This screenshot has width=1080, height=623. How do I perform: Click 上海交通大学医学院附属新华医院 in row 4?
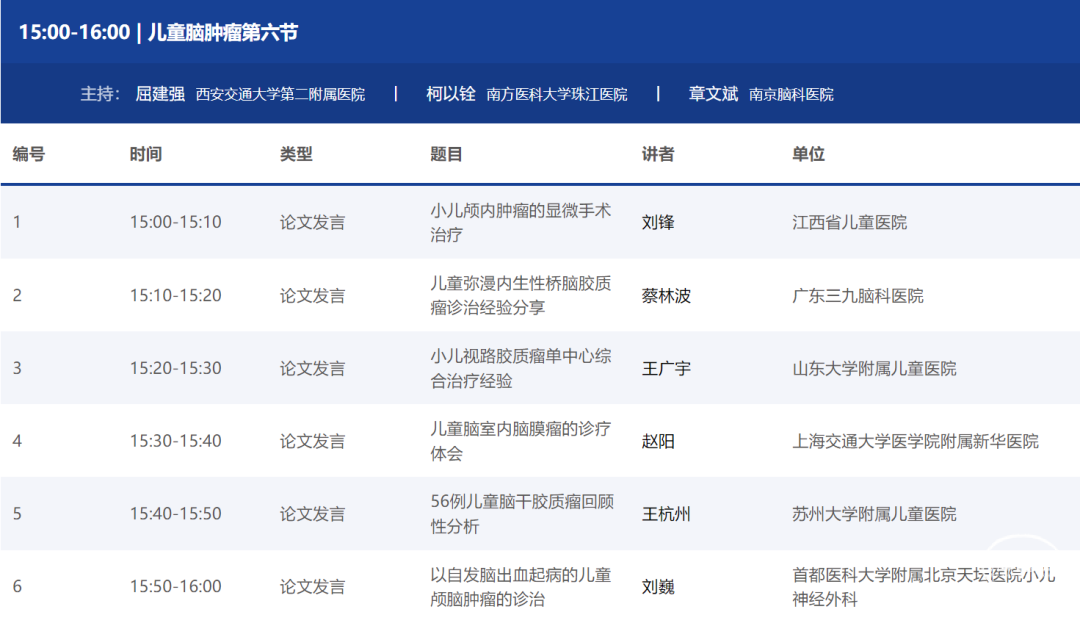click(915, 441)
